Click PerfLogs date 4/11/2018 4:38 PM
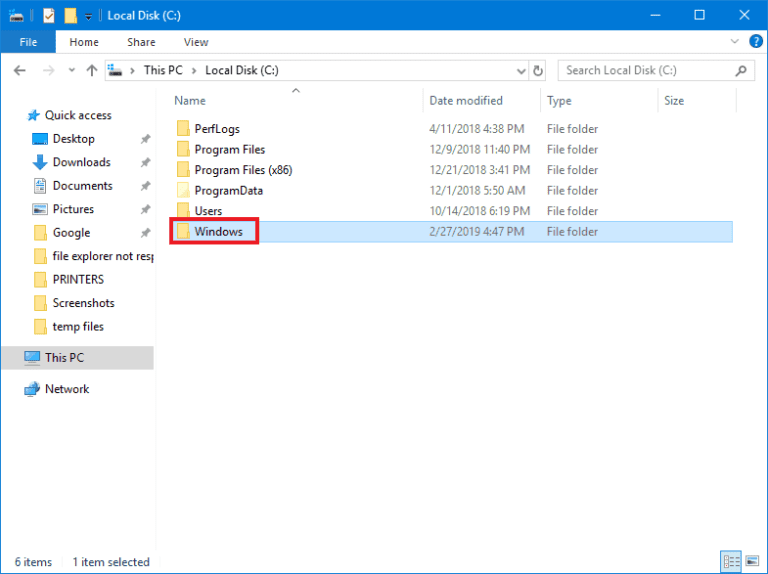 tap(477, 129)
